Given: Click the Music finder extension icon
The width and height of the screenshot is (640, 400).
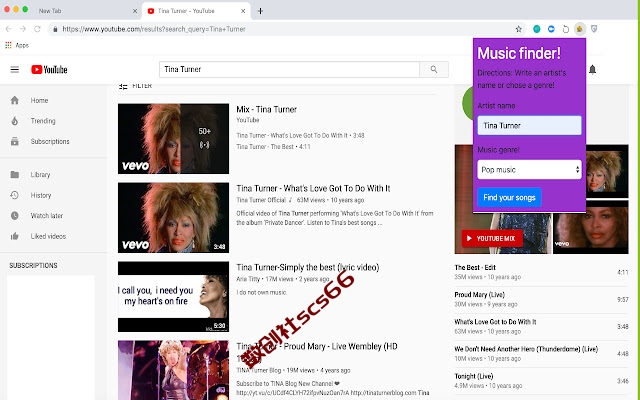Looking at the screenshot, I should pyautogui.click(x=580, y=29).
